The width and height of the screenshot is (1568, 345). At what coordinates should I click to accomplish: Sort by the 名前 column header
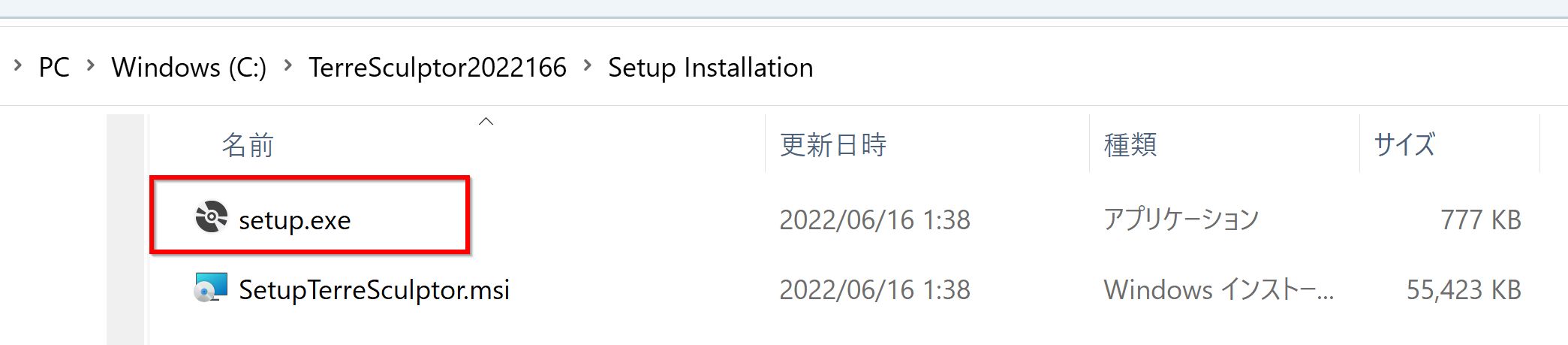pos(248,144)
